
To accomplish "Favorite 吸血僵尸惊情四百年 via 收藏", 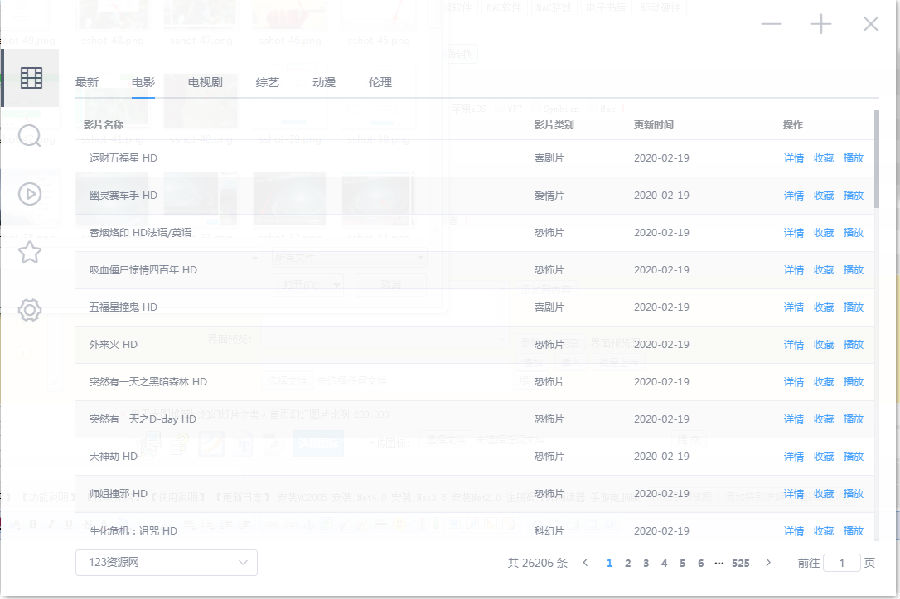I will pos(823,269).
